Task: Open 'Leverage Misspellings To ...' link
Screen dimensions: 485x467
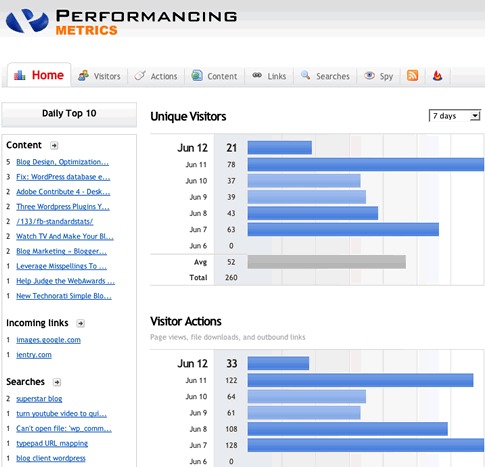Action: [61, 266]
